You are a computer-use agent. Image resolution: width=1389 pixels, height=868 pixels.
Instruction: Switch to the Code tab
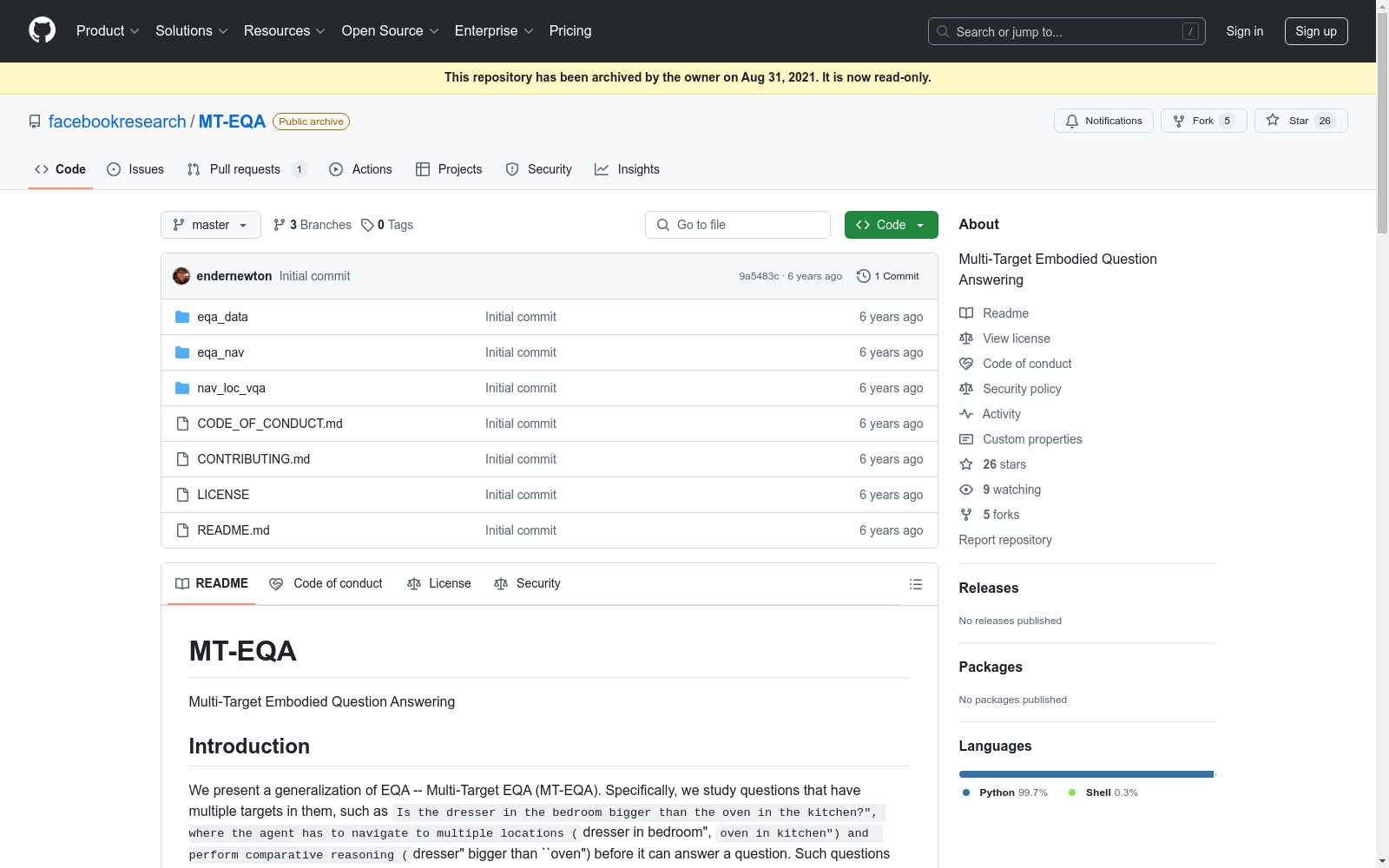(x=61, y=169)
